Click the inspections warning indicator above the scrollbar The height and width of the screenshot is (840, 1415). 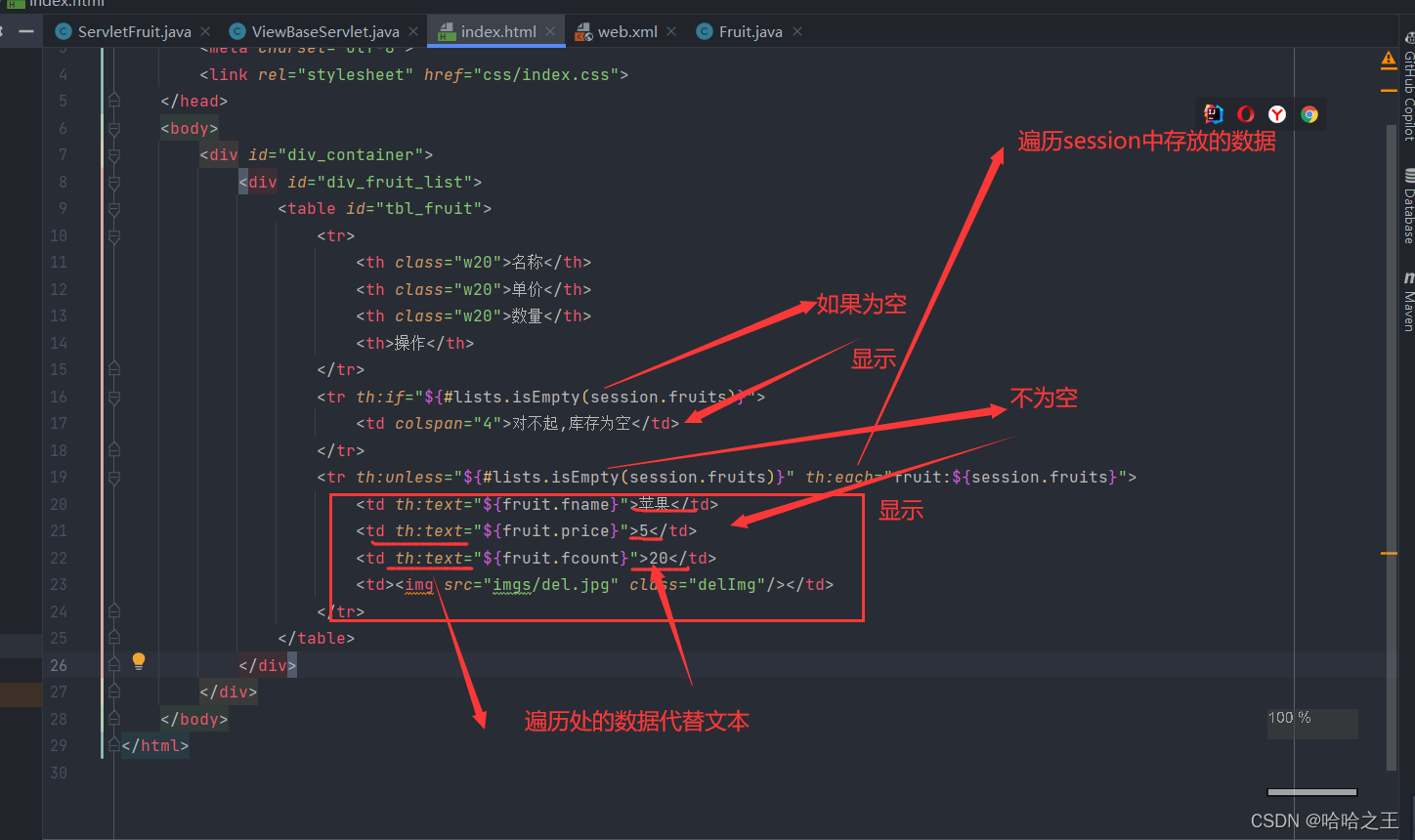point(1389,59)
